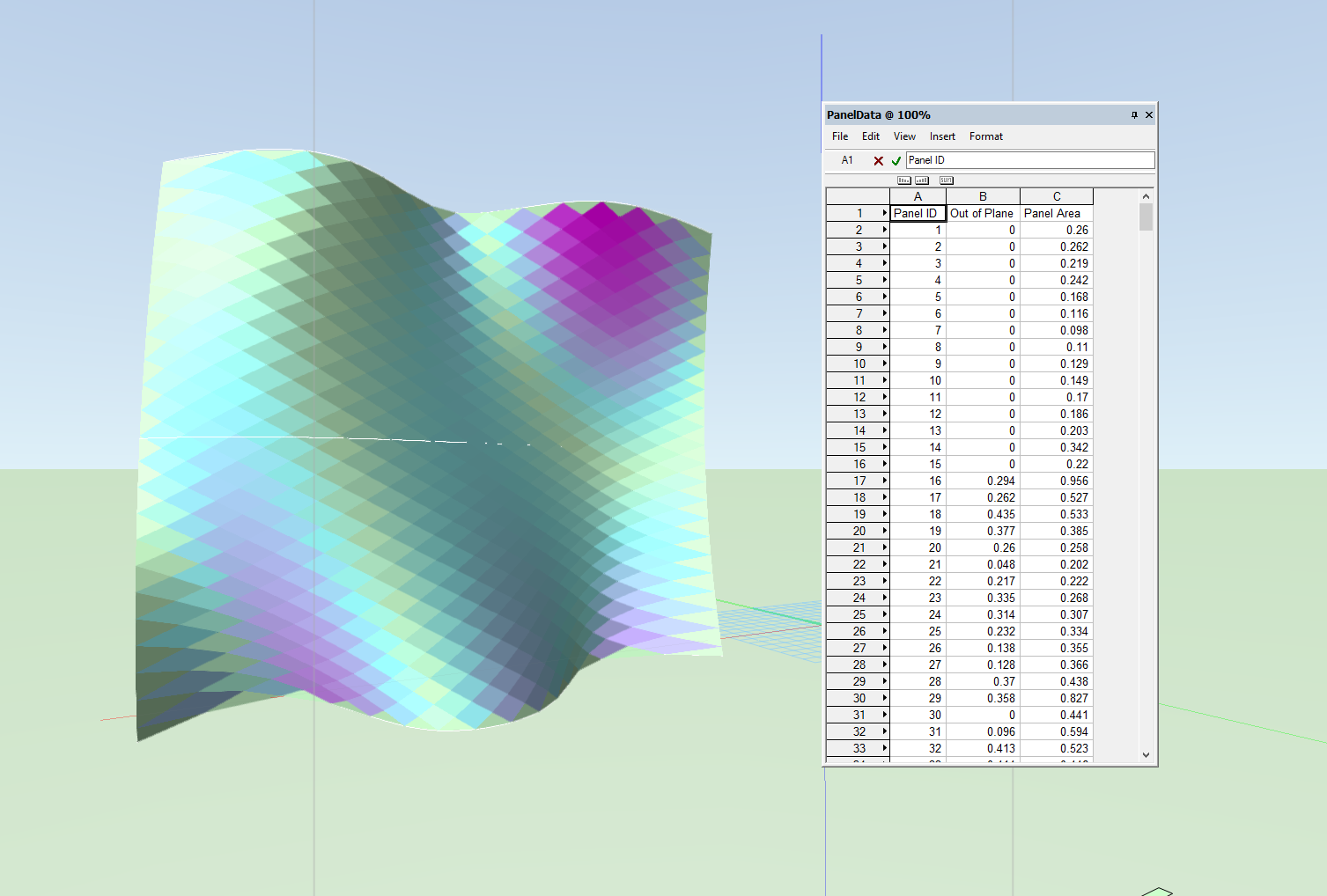Open row 17 arrow menu
Viewport: 1327px width, 896px height.
(x=884, y=481)
